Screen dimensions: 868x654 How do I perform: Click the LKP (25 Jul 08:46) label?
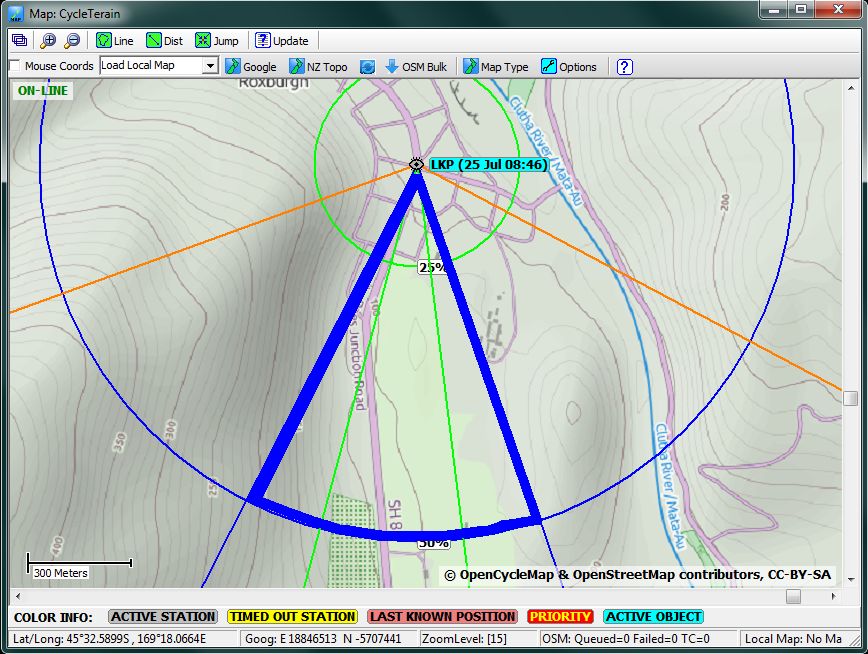click(489, 164)
